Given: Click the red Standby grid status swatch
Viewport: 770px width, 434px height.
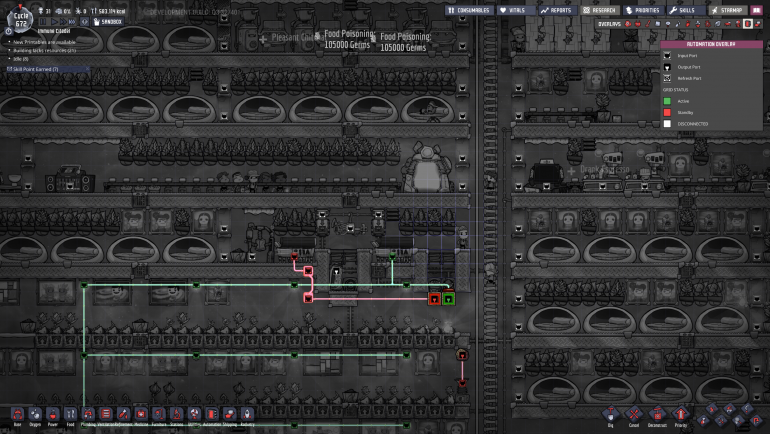Looking at the screenshot, I should (x=667, y=112).
